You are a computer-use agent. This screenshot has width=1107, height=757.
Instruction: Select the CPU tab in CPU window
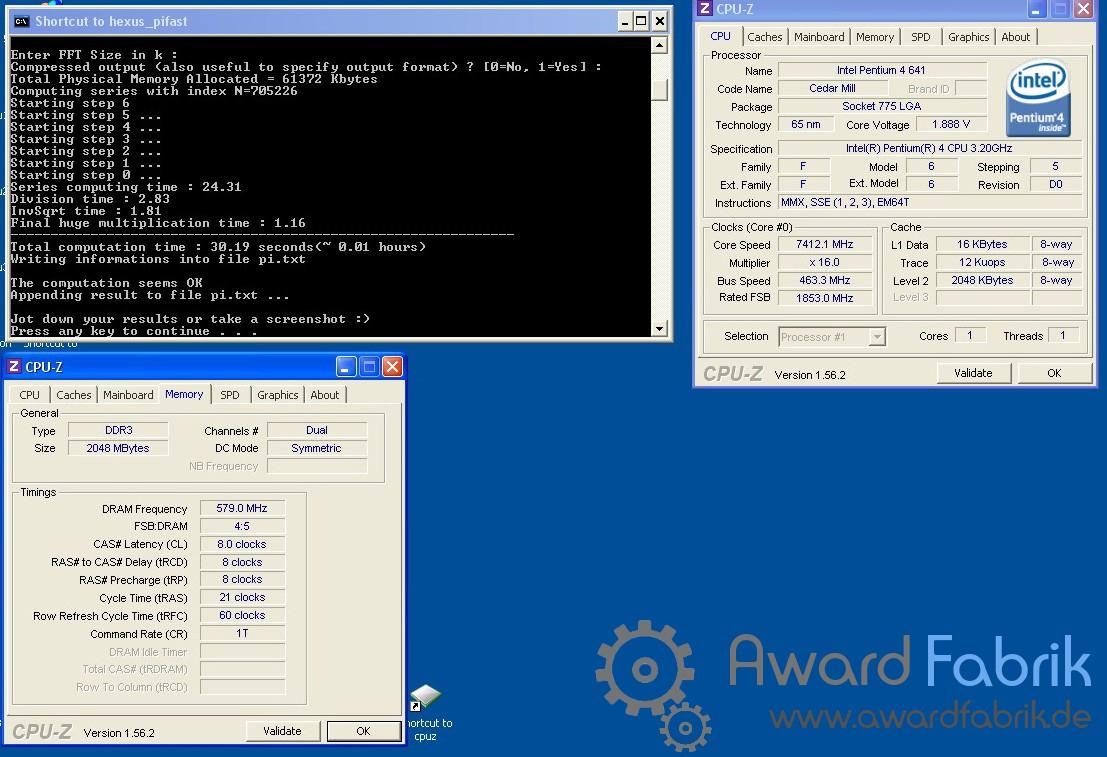720,36
